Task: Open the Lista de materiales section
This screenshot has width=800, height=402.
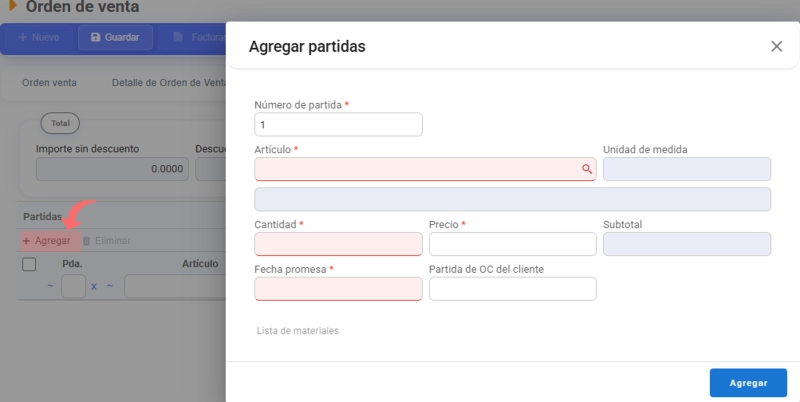Action: pyautogui.click(x=297, y=331)
